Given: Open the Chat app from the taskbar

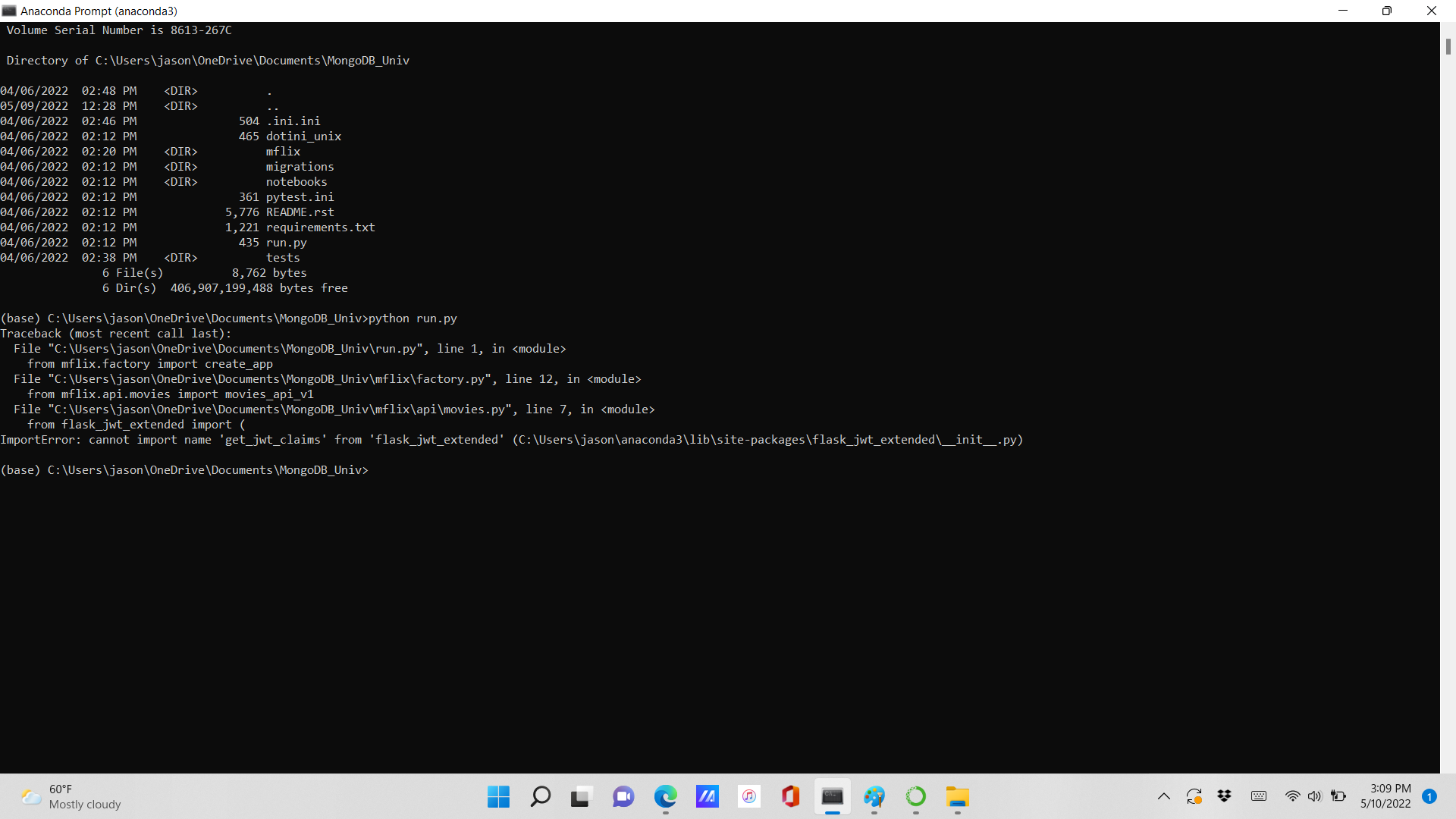Looking at the screenshot, I should point(623,797).
